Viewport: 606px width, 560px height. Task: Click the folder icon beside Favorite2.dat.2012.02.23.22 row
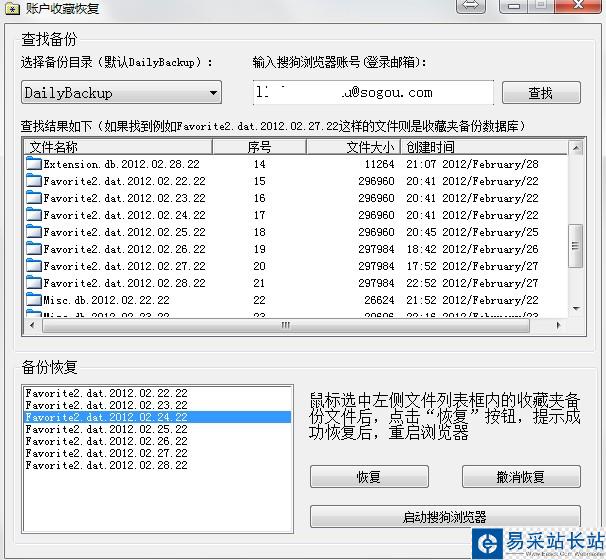pyautogui.click(x=34, y=198)
